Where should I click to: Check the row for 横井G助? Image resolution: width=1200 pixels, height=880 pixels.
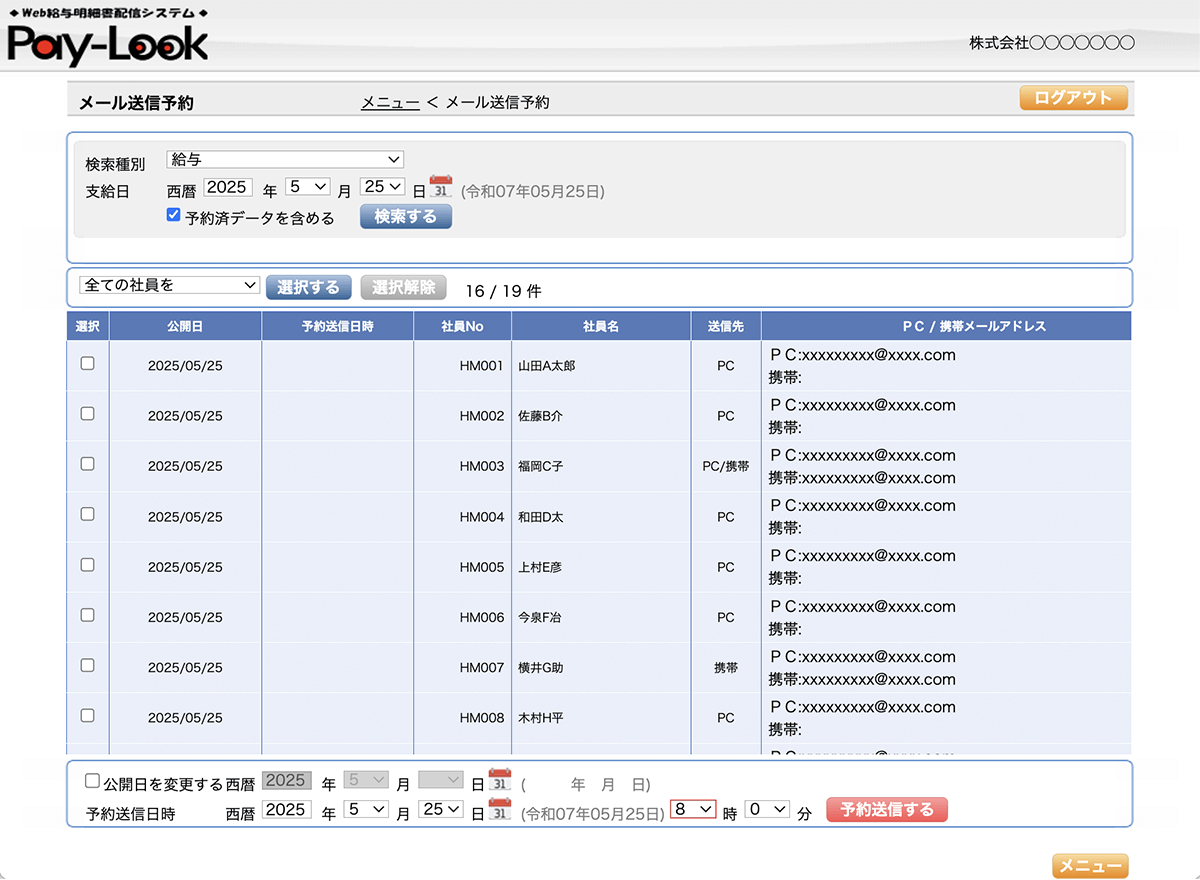pyautogui.click(x=88, y=665)
